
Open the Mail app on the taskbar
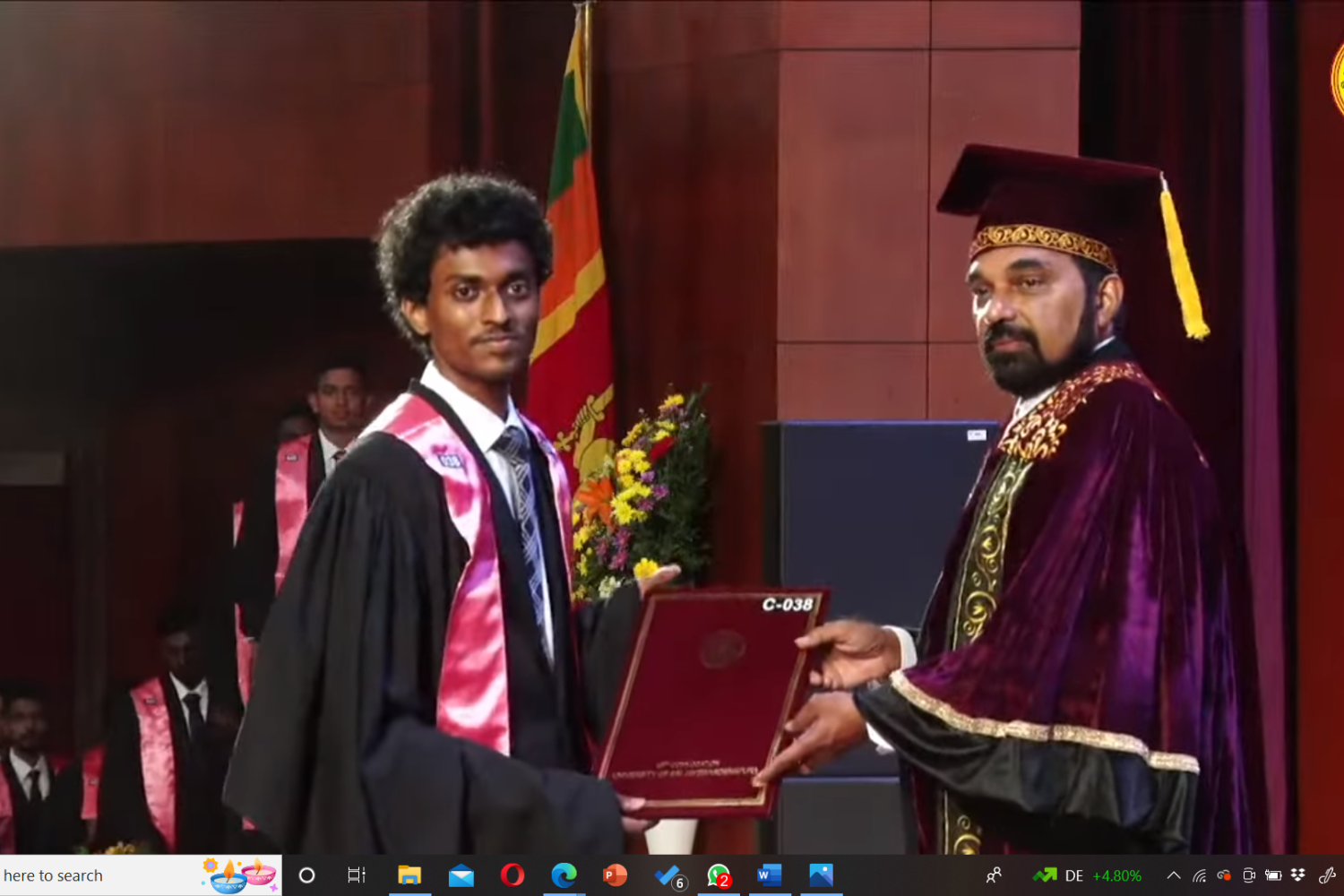(x=461, y=875)
